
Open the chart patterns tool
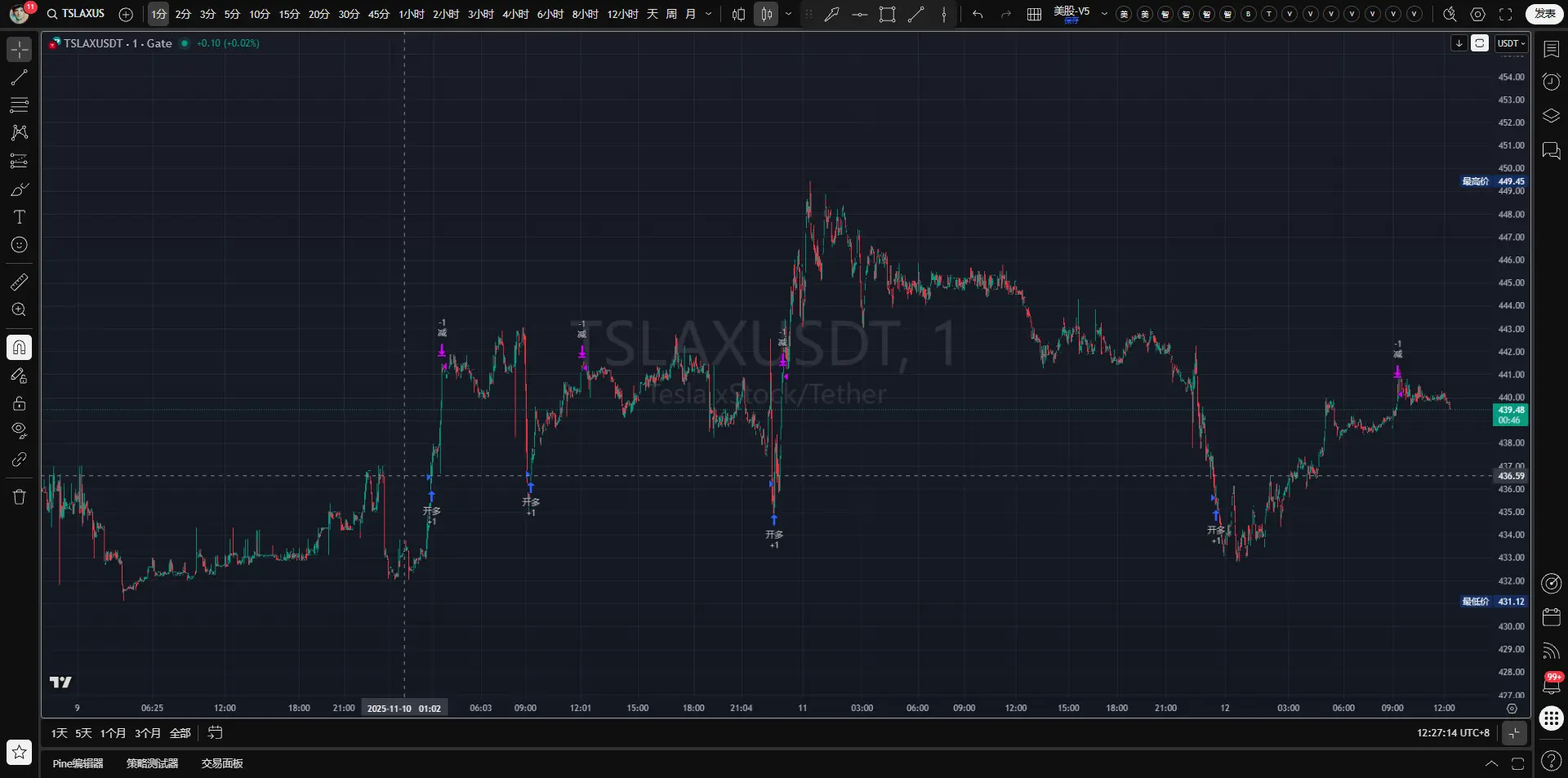(x=20, y=132)
